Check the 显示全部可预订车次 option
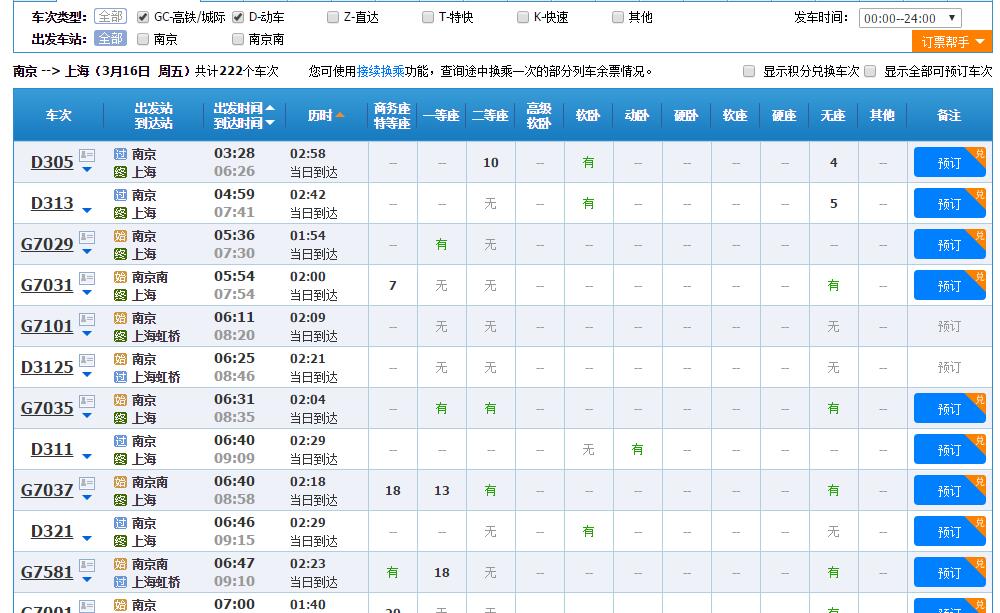 coord(870,71)
